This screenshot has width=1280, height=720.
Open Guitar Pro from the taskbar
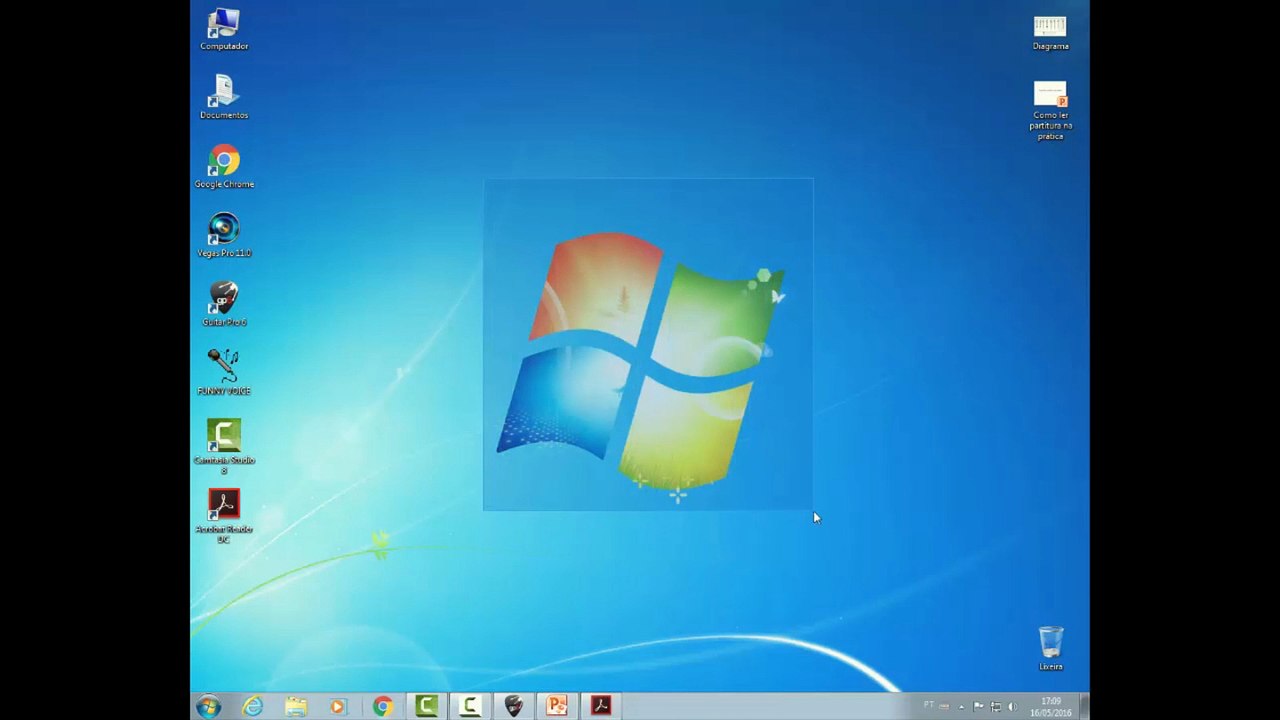(513, 706)
